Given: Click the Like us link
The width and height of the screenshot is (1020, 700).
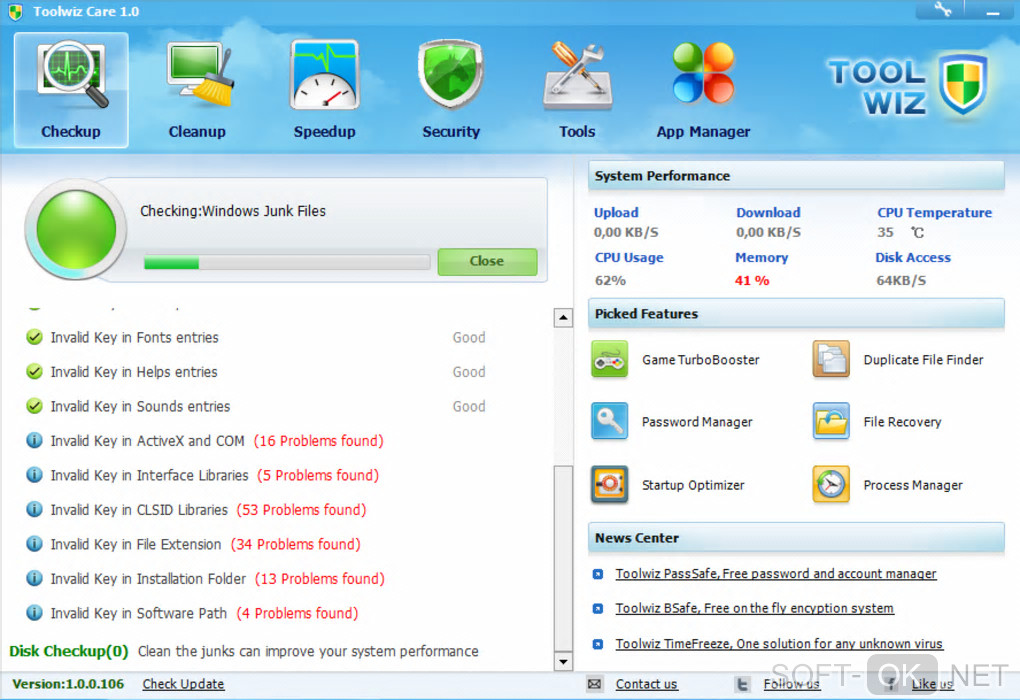Looking at the screenshot, I should coord(932,684).
